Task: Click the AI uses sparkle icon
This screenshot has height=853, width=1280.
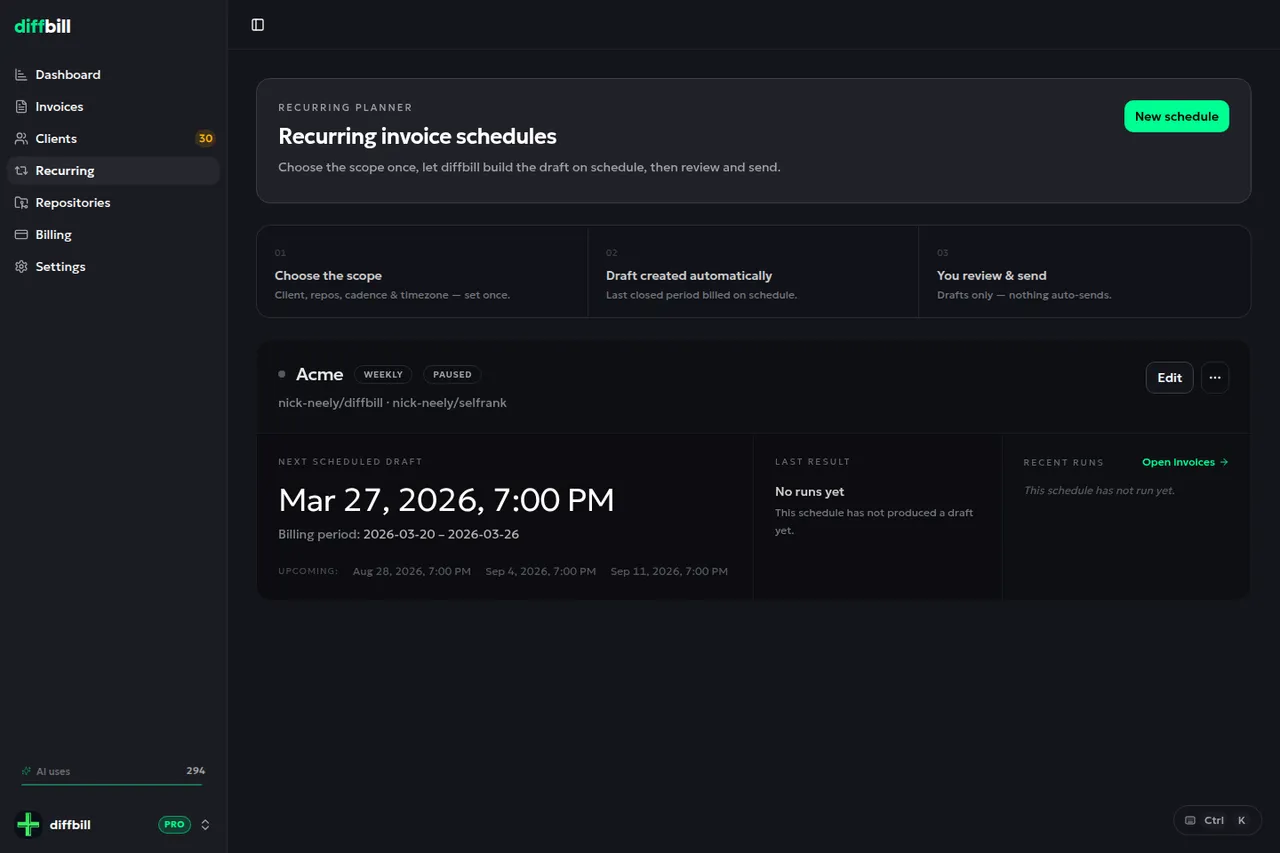Action: (27, 771)
